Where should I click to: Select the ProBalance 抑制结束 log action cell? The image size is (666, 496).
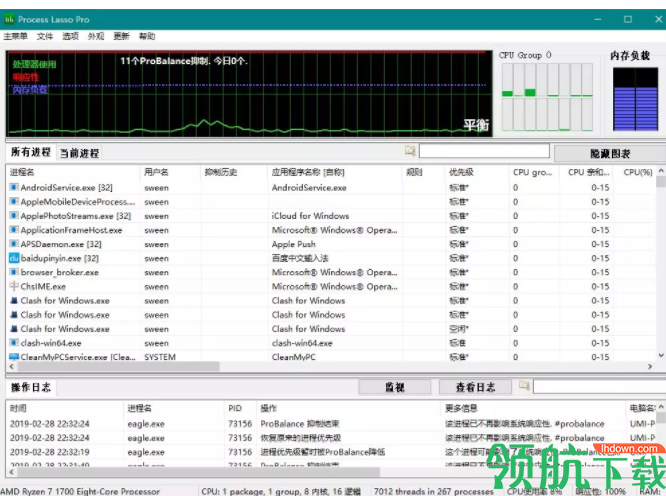tap(300, 424)
